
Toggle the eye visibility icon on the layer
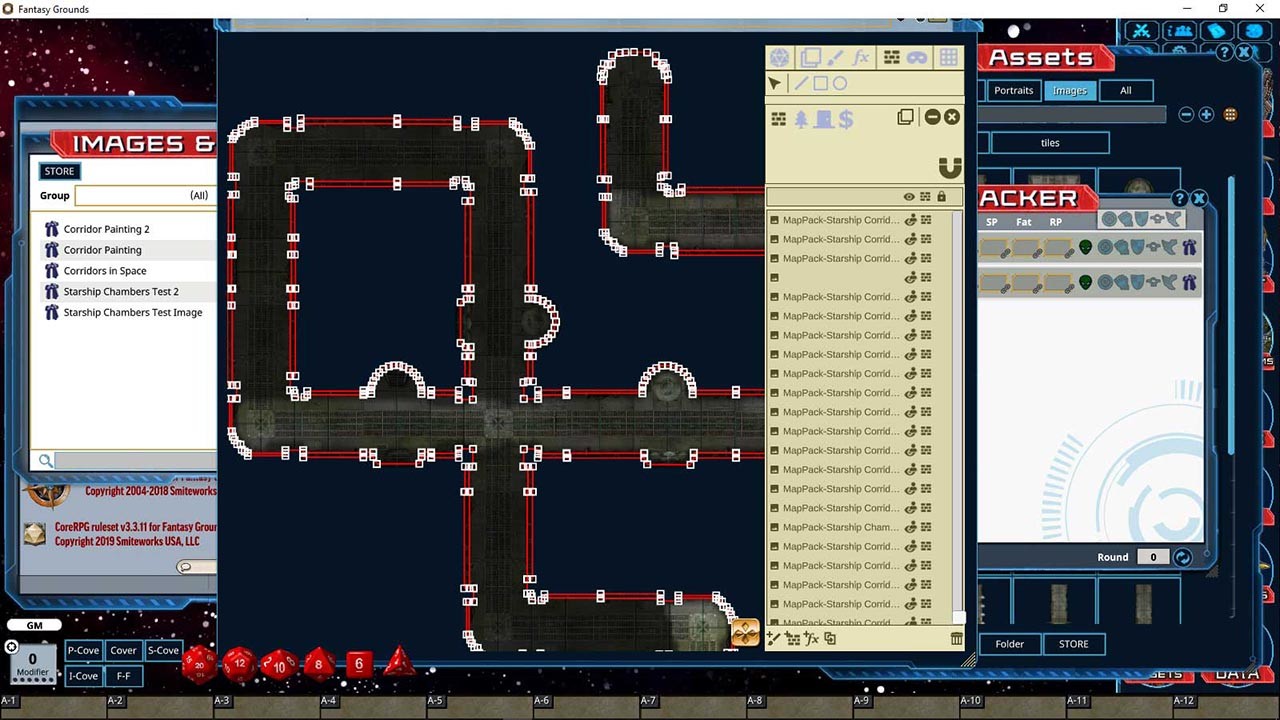coord(909,197)
